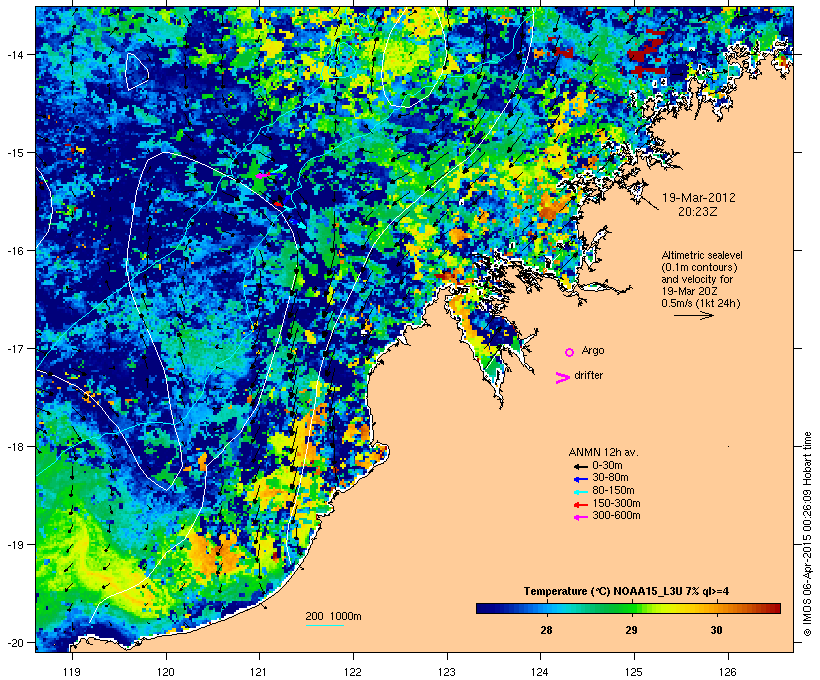Click the longitude axis label 121
820x680 pixels.
pos(259,672)
